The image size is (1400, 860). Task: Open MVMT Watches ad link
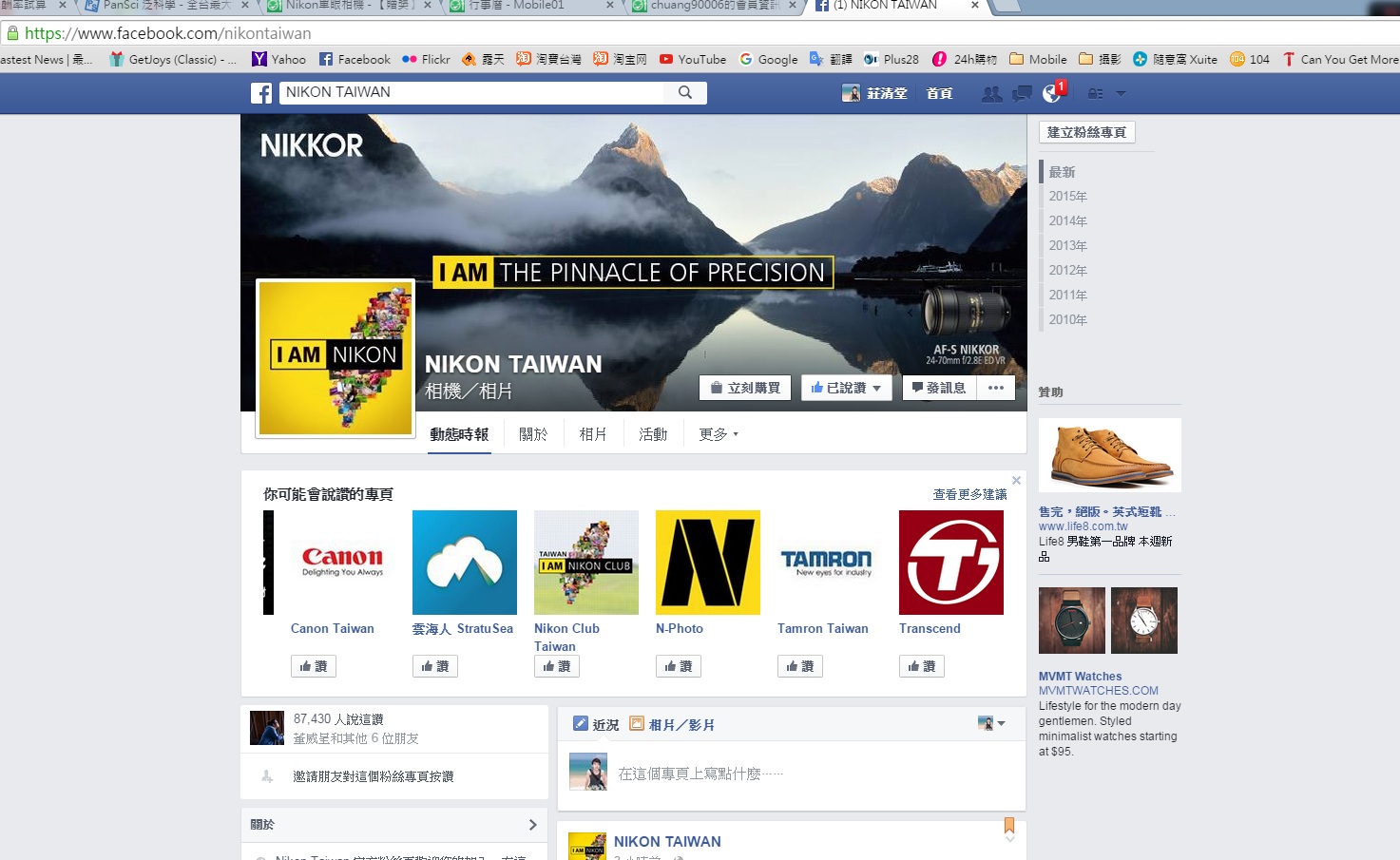(x=1080, y=677)
